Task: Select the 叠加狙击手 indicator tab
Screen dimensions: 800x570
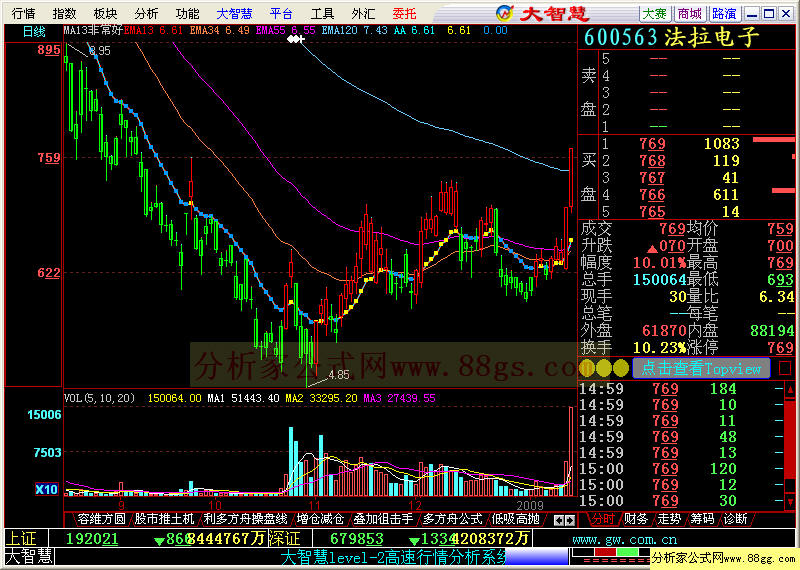Action: pyautogui.click(x=384, y=519)
